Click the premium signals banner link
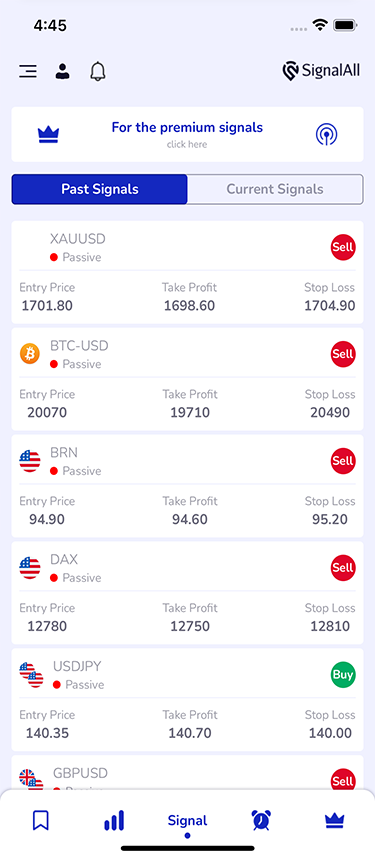This screenshot has width=375, height=859. tap(187, 134)
